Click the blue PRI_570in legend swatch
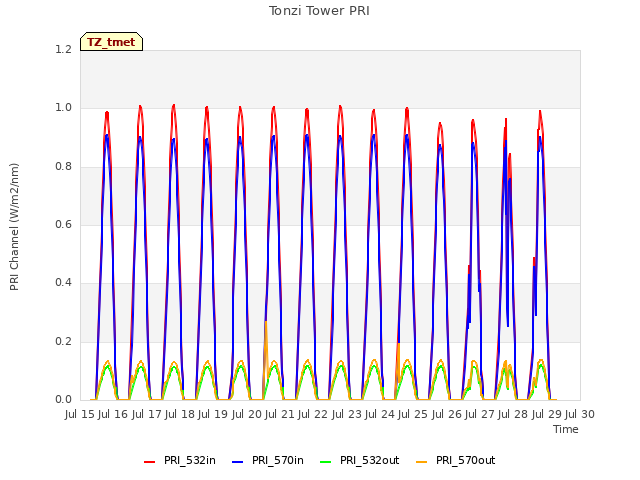This screenshot has height=480, width=640. pos(238,462)
